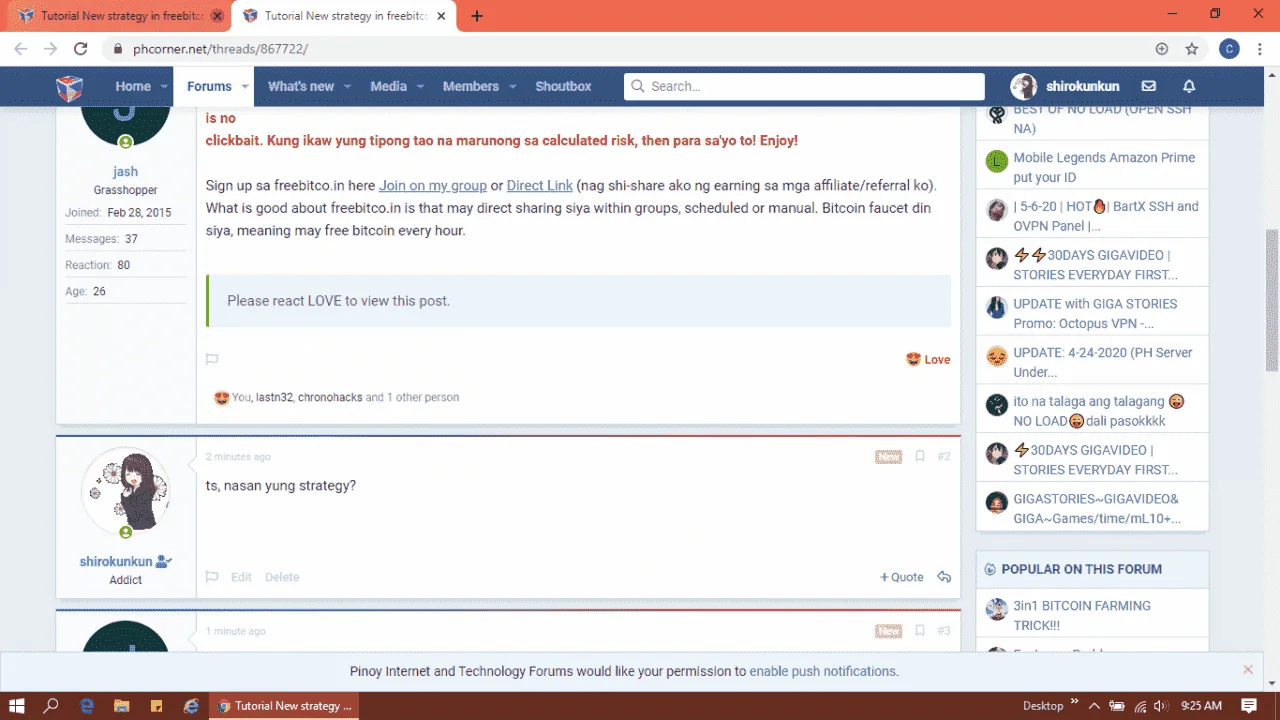Open Shoutbox nav item
The image size is (1280, 720).
tap(563, 87)
